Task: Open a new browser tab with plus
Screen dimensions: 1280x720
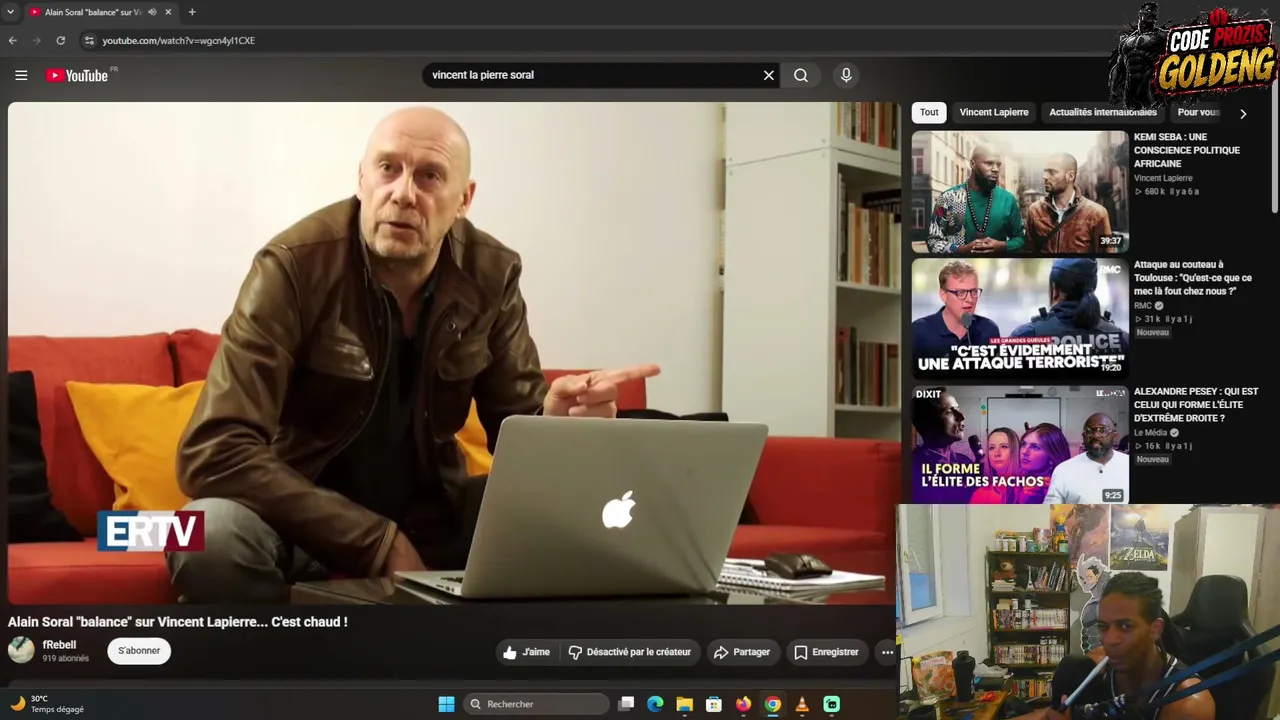Action: pyautogui.click(x=192, y=12)
